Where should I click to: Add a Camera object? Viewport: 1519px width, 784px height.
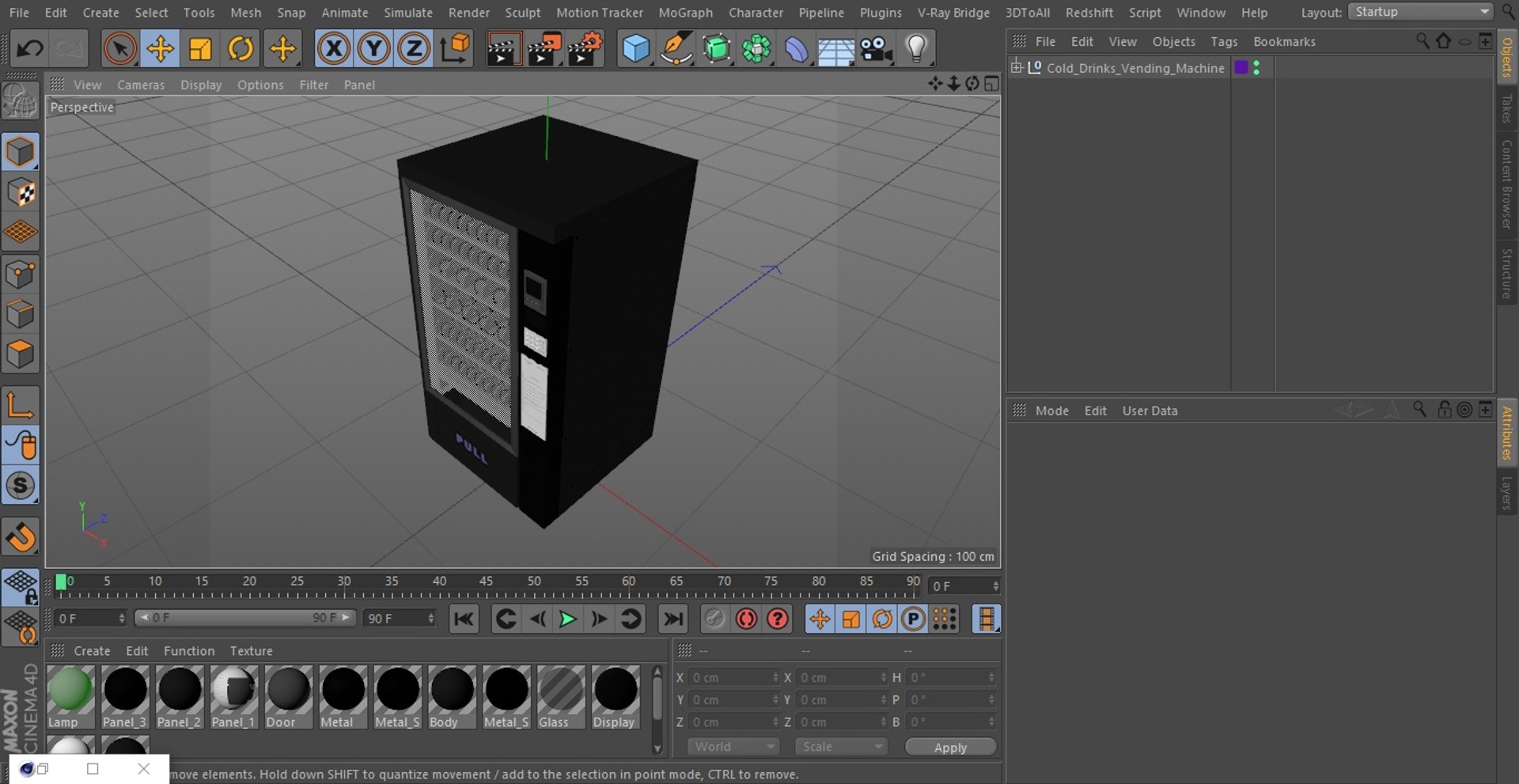(876, 49)
